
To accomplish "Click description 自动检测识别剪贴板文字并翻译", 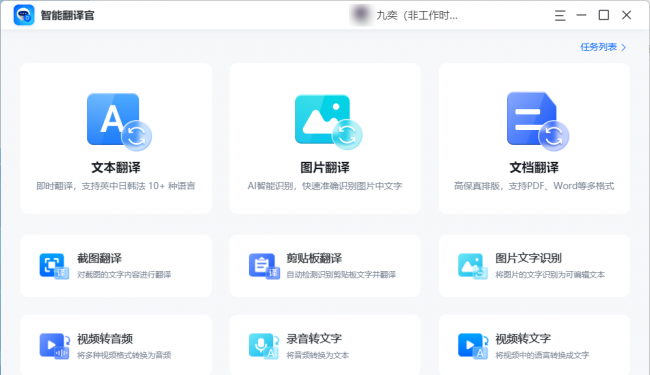I will pos(341,275).
